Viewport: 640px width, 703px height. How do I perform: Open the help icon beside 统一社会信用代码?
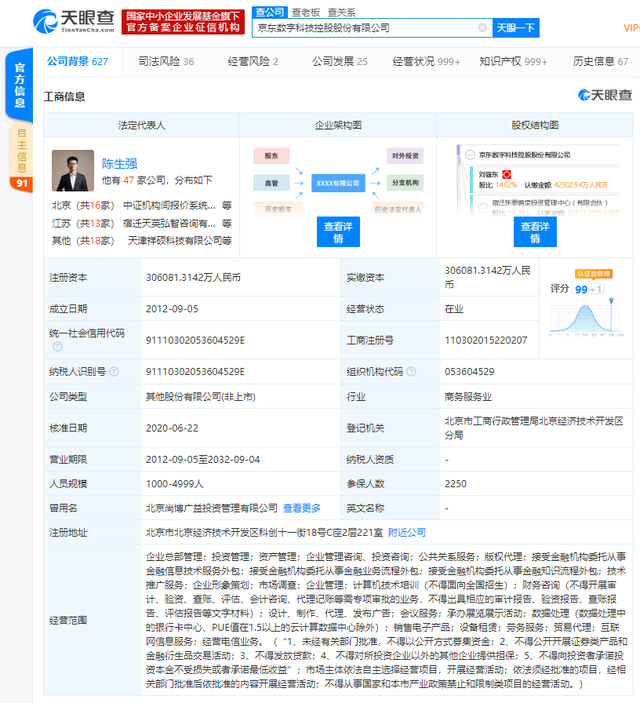(x=57, y=347)
